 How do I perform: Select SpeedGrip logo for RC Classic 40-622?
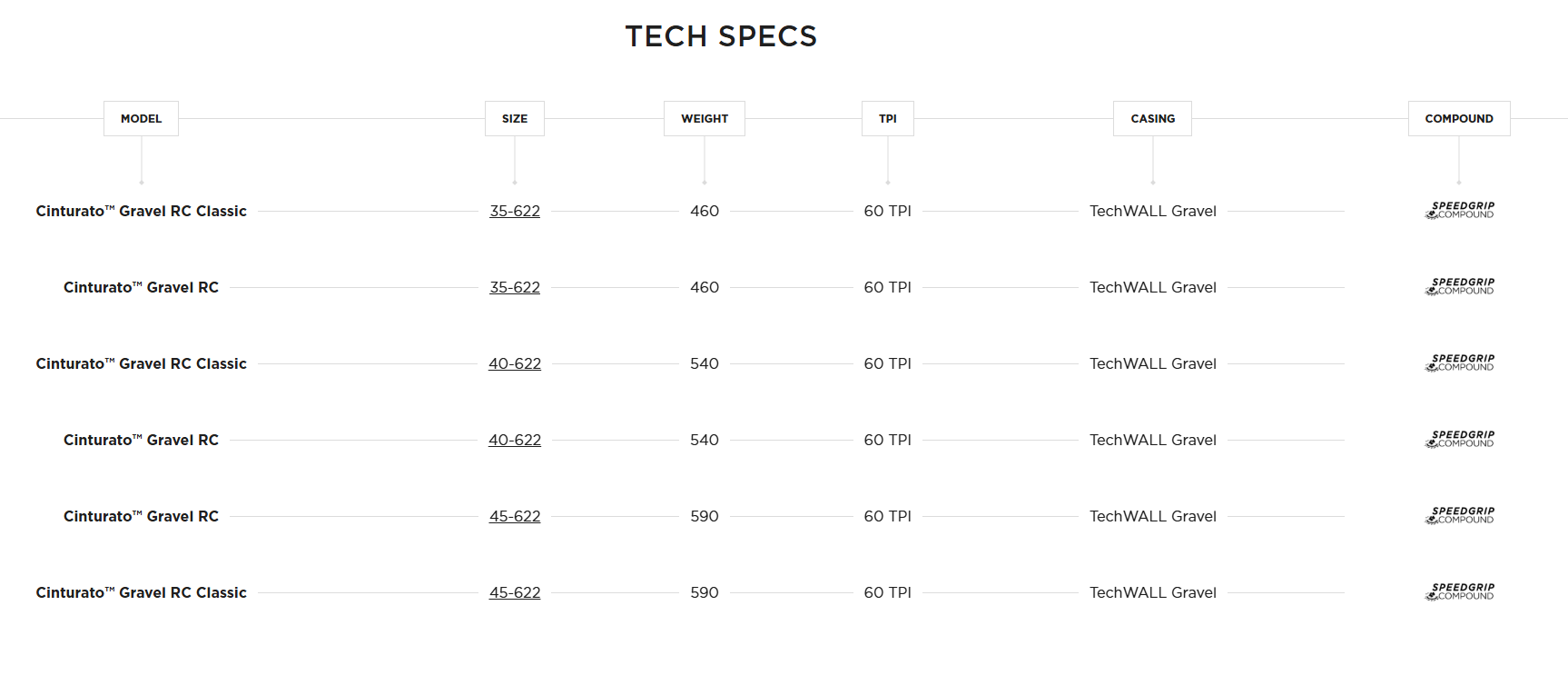coord(1459,363)
